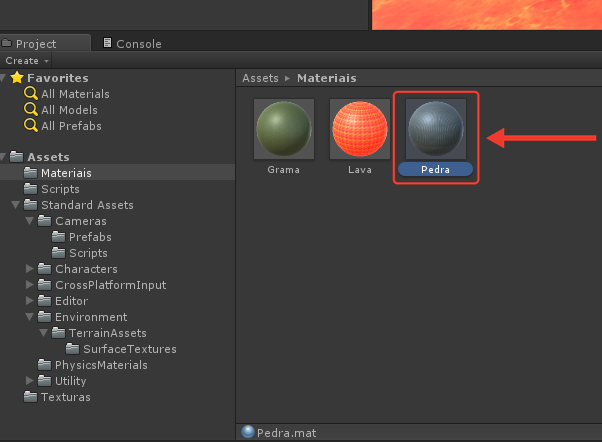Click the Cameras folder icon
The width and height of the screenshot is (602, 442).
[x=45, y=220]
